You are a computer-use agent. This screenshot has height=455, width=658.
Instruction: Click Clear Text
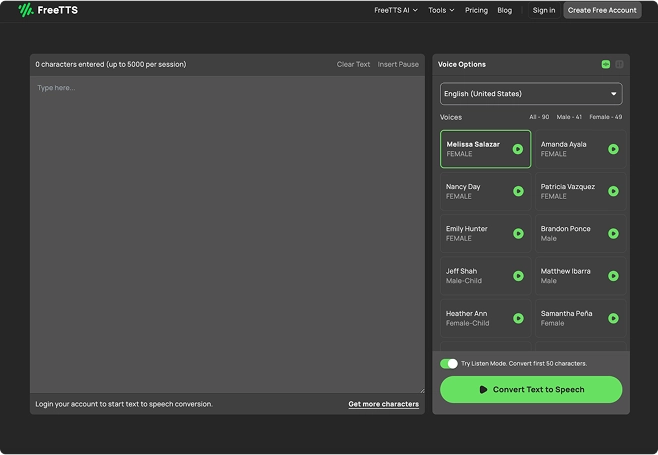[353, 64]
